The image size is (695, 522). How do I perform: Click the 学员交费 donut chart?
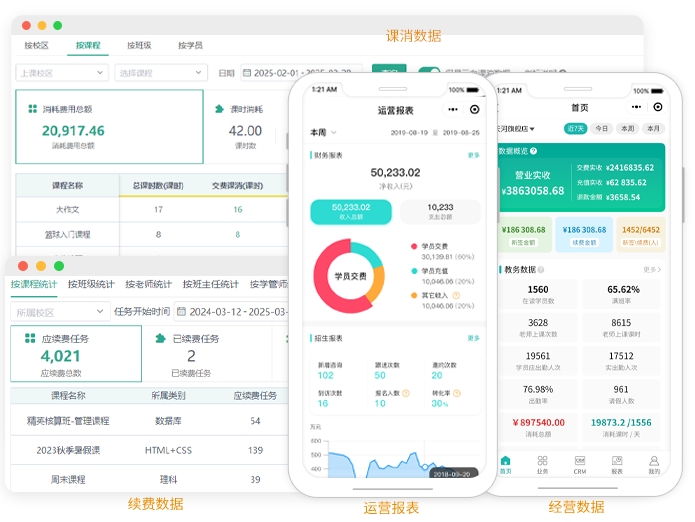349,276
